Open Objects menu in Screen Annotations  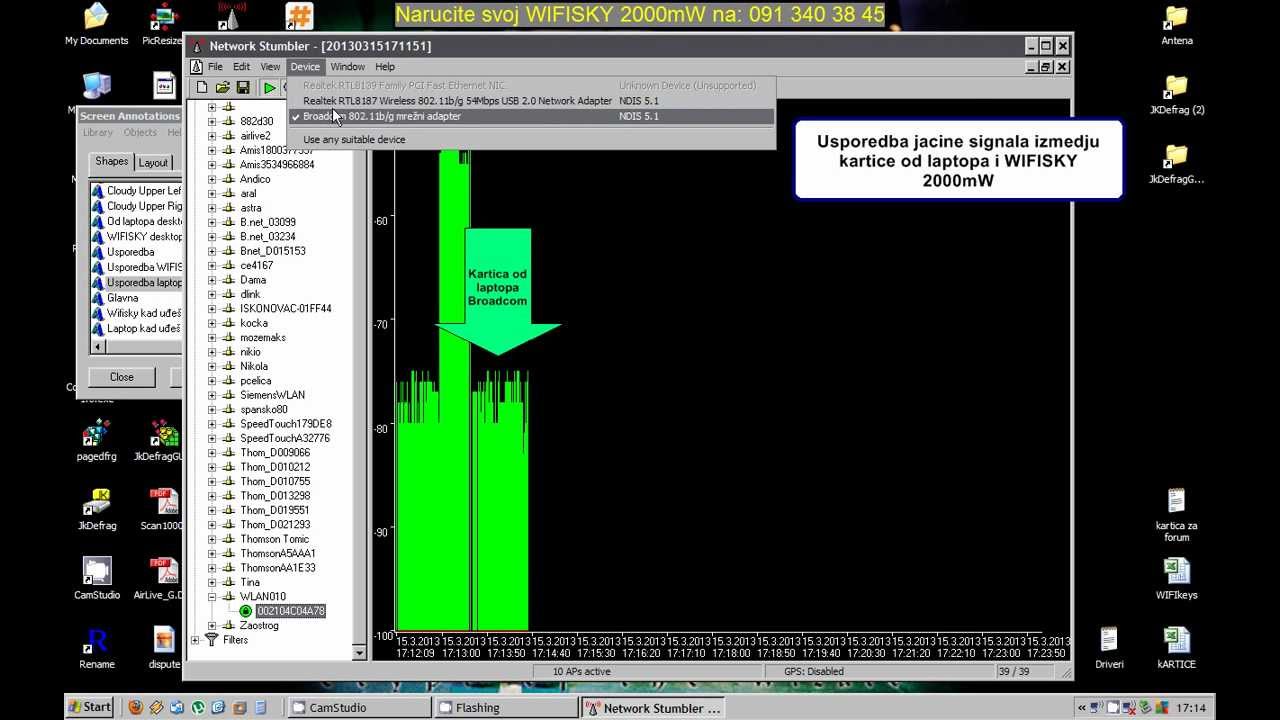coord(140,132)
